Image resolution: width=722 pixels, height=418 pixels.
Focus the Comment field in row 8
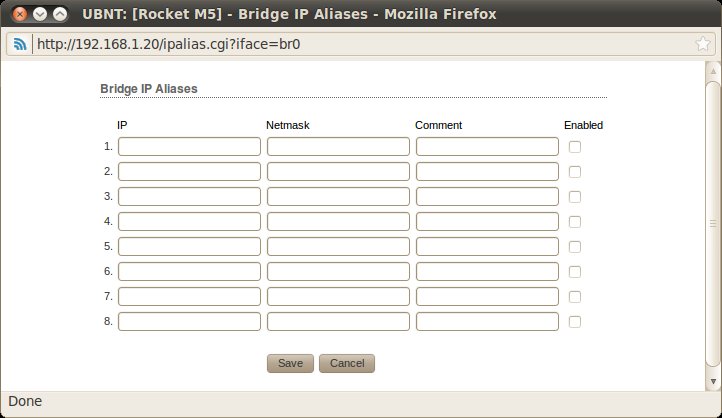(487, 322)
